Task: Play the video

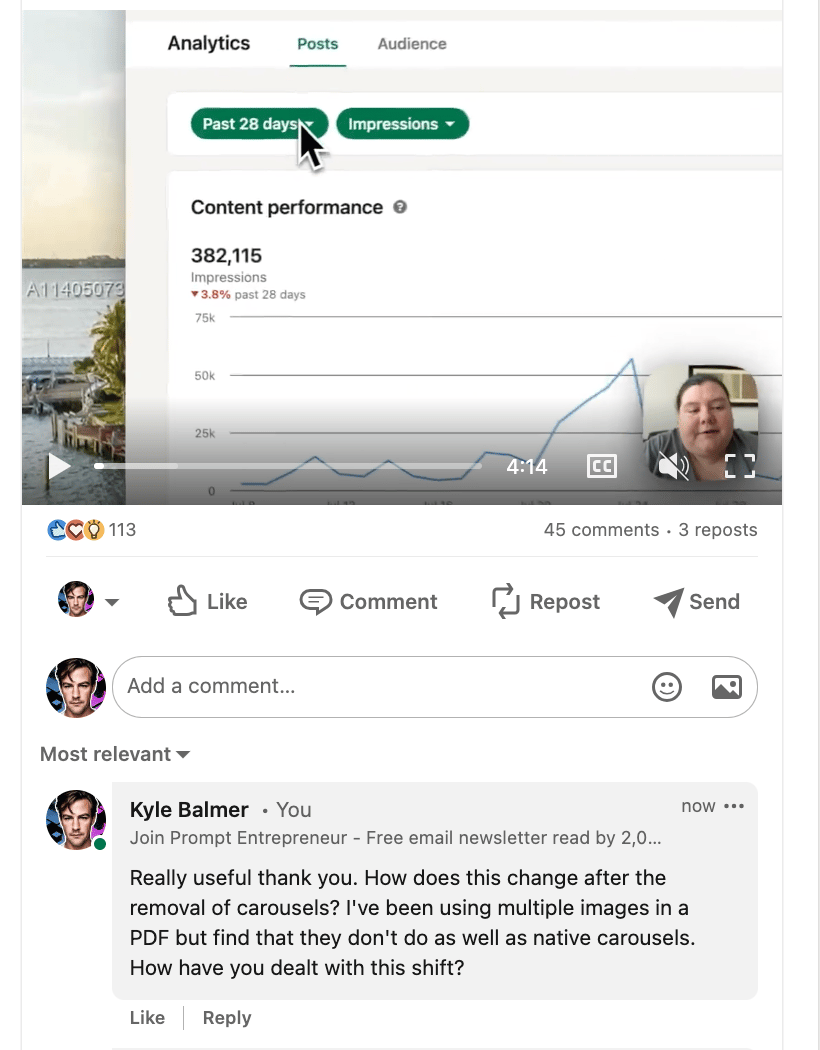Action: pyautogui.click(x=59, y=466)
